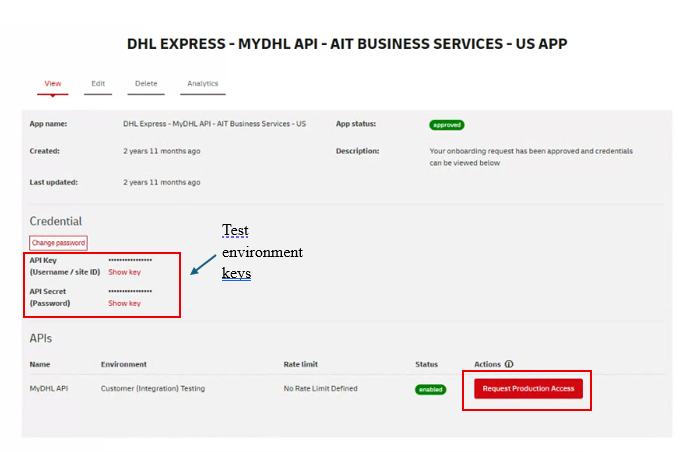This screenshot has width=684, height=452.
Task: Click the Request Production Access button
Action: click(x=527, y=388)
